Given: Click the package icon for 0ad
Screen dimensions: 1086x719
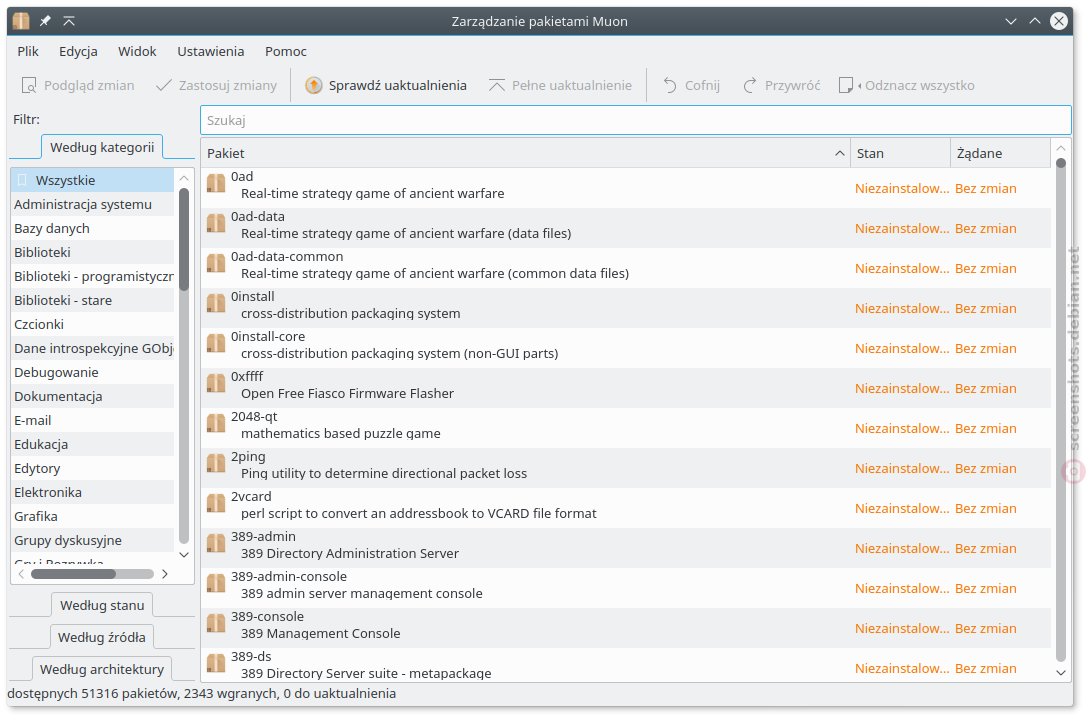Looking at the screenshot, I should [x=216, y=183].
